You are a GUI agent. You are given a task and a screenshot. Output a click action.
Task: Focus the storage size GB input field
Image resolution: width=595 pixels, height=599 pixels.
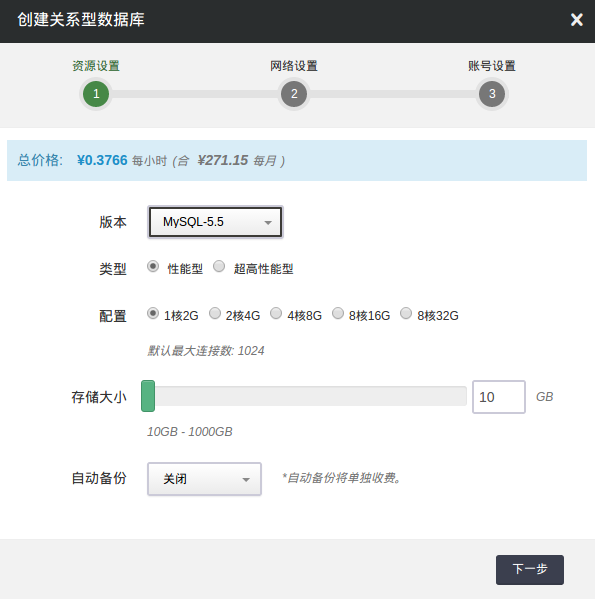499,397
